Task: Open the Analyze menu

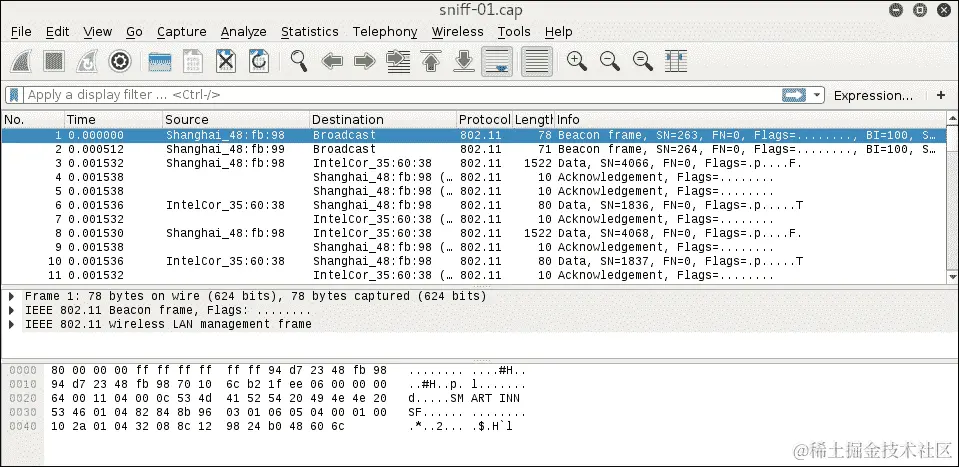Action: pyautogui.click(x=243, y=32)
